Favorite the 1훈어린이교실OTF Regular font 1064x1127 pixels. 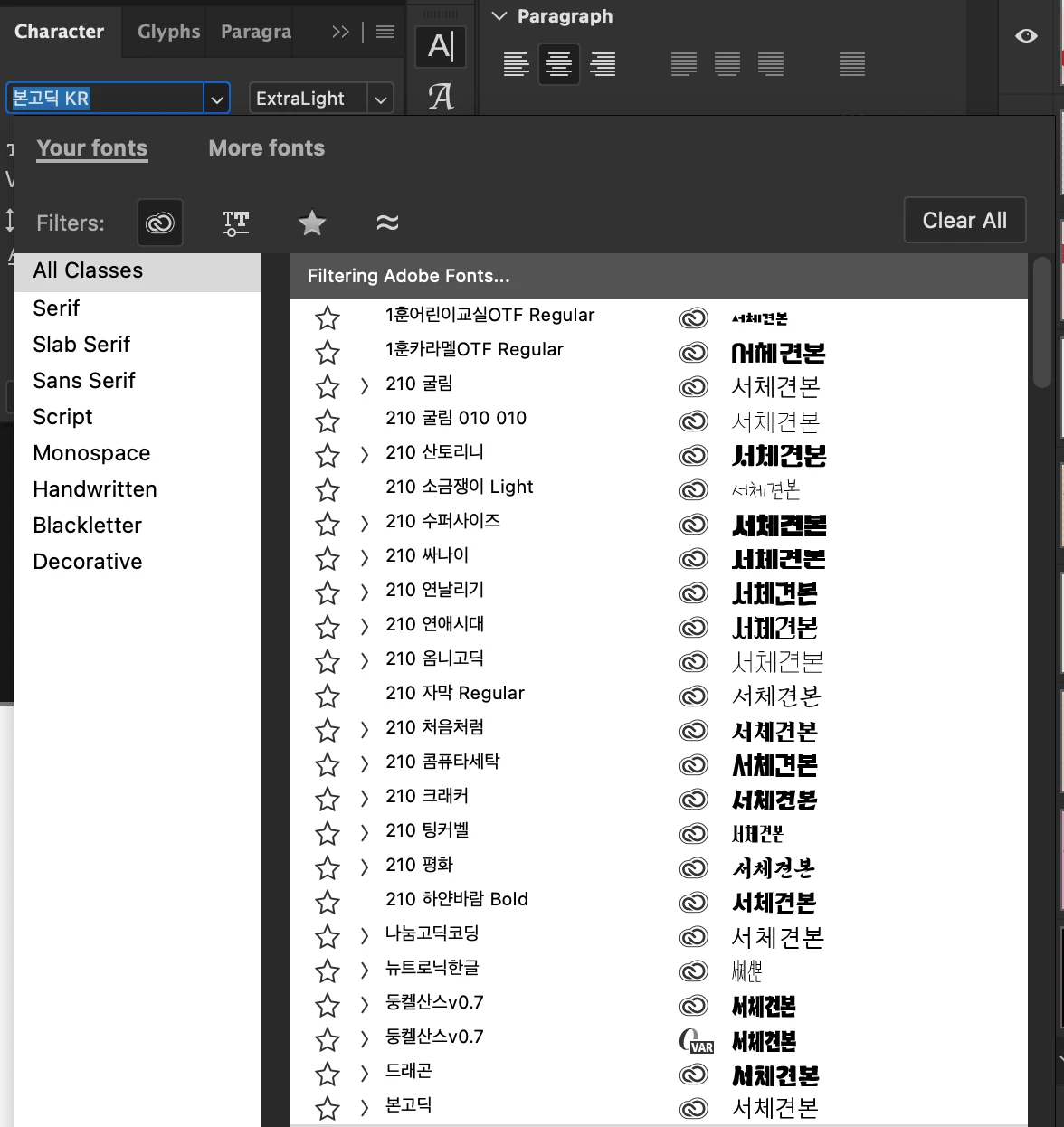(x=328, y=317)
